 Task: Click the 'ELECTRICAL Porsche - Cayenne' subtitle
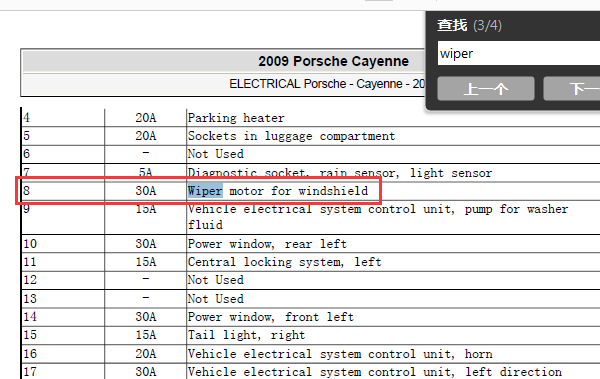pos(327,84)
